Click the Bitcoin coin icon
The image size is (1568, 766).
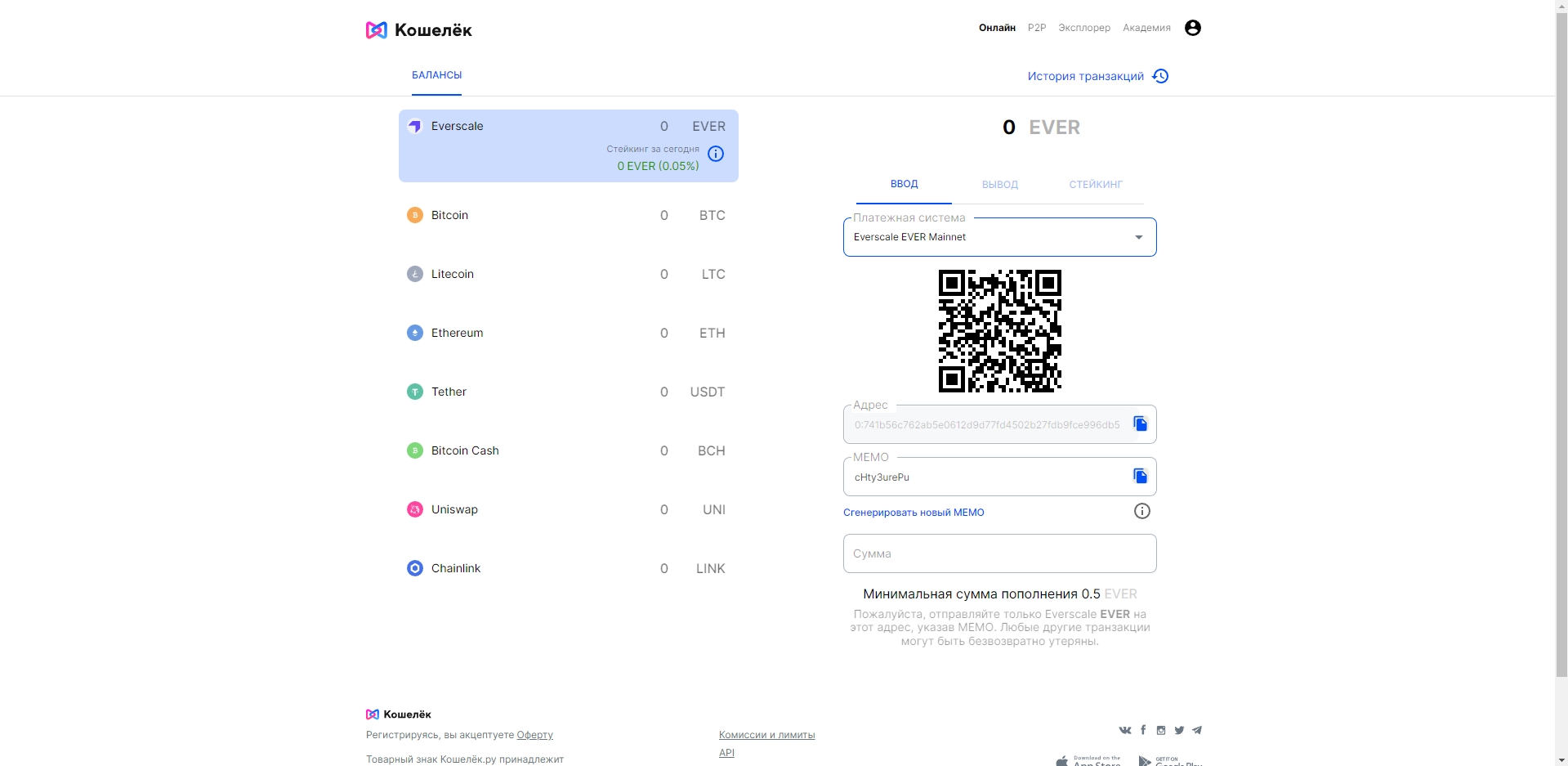tap(415, 215)
